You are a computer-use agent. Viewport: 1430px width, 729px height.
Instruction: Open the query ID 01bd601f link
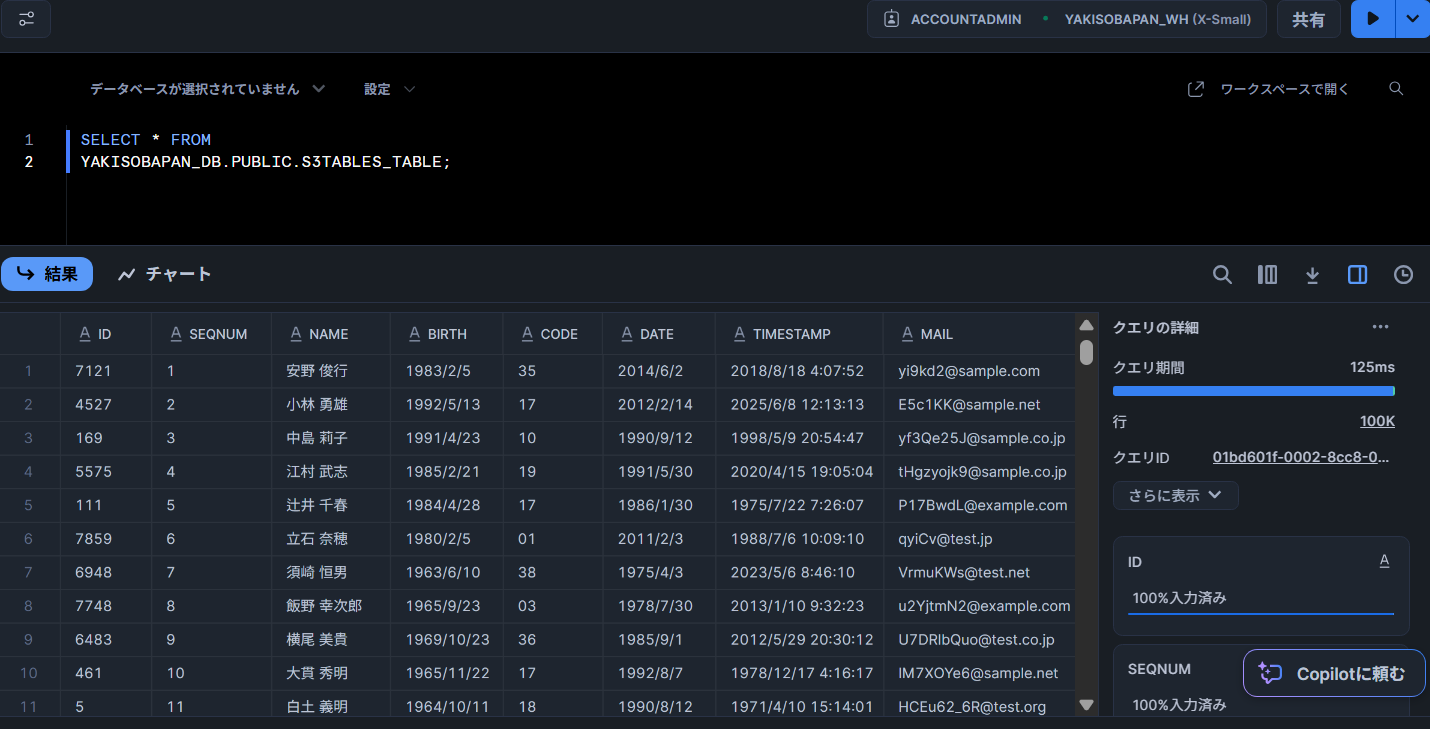pos(1301,457)
